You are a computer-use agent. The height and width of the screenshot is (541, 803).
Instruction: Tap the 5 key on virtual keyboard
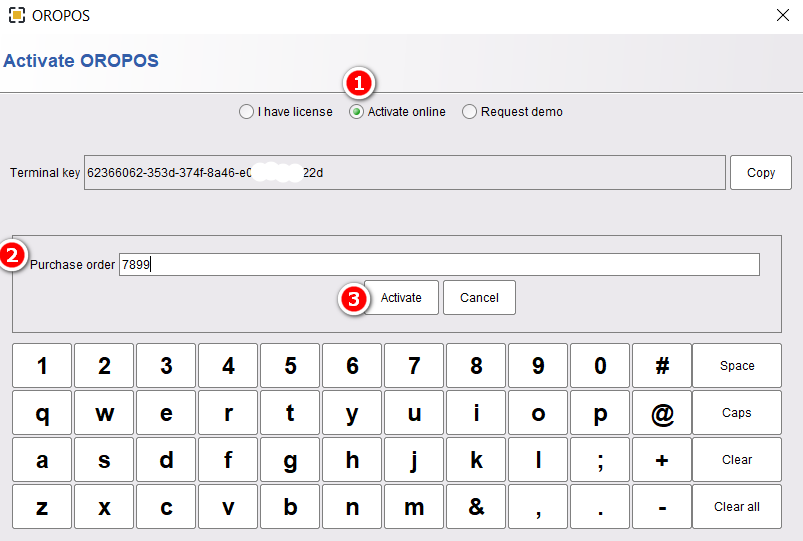pos(290,366)
